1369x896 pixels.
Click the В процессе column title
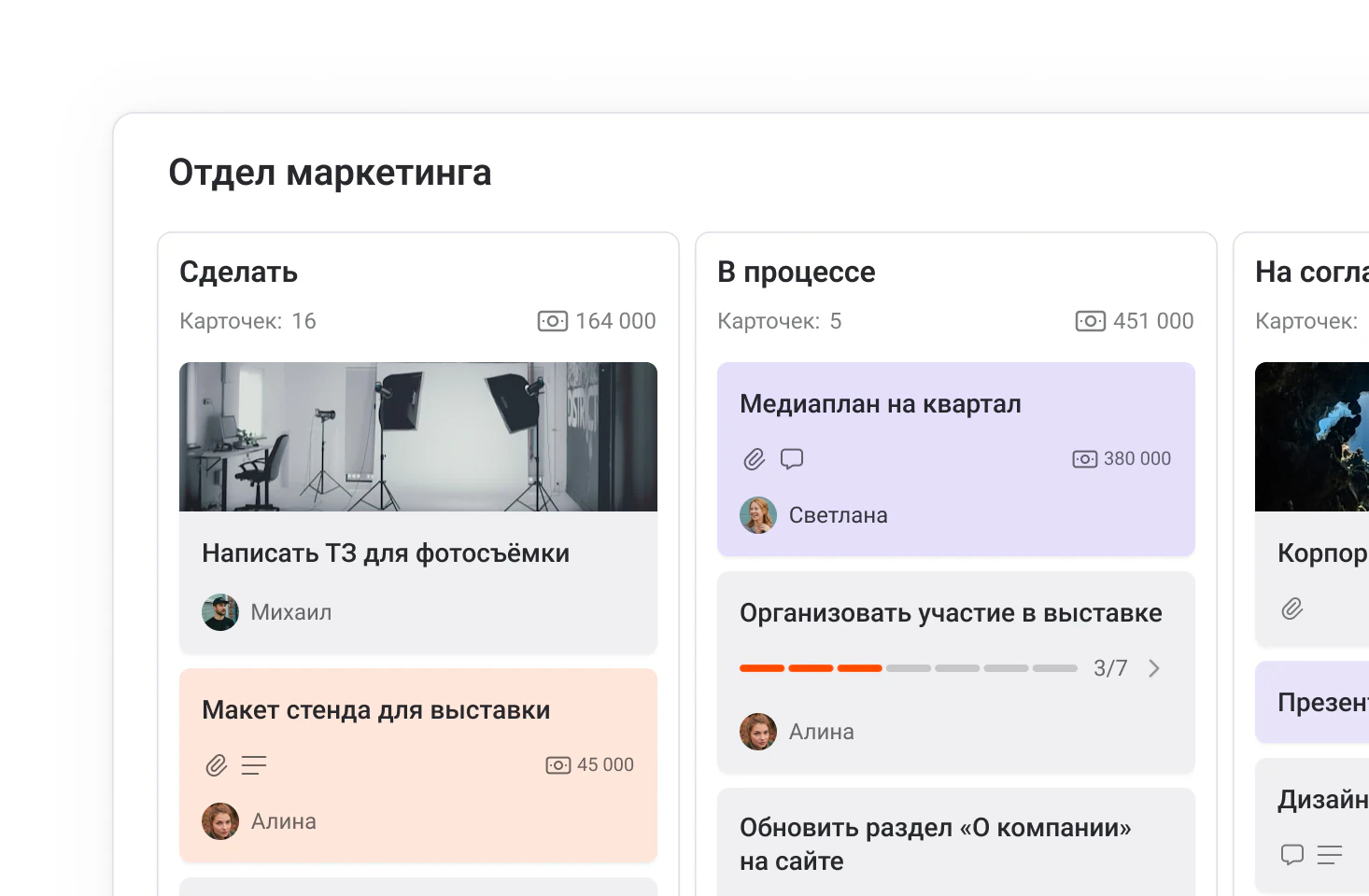point(797,272)
